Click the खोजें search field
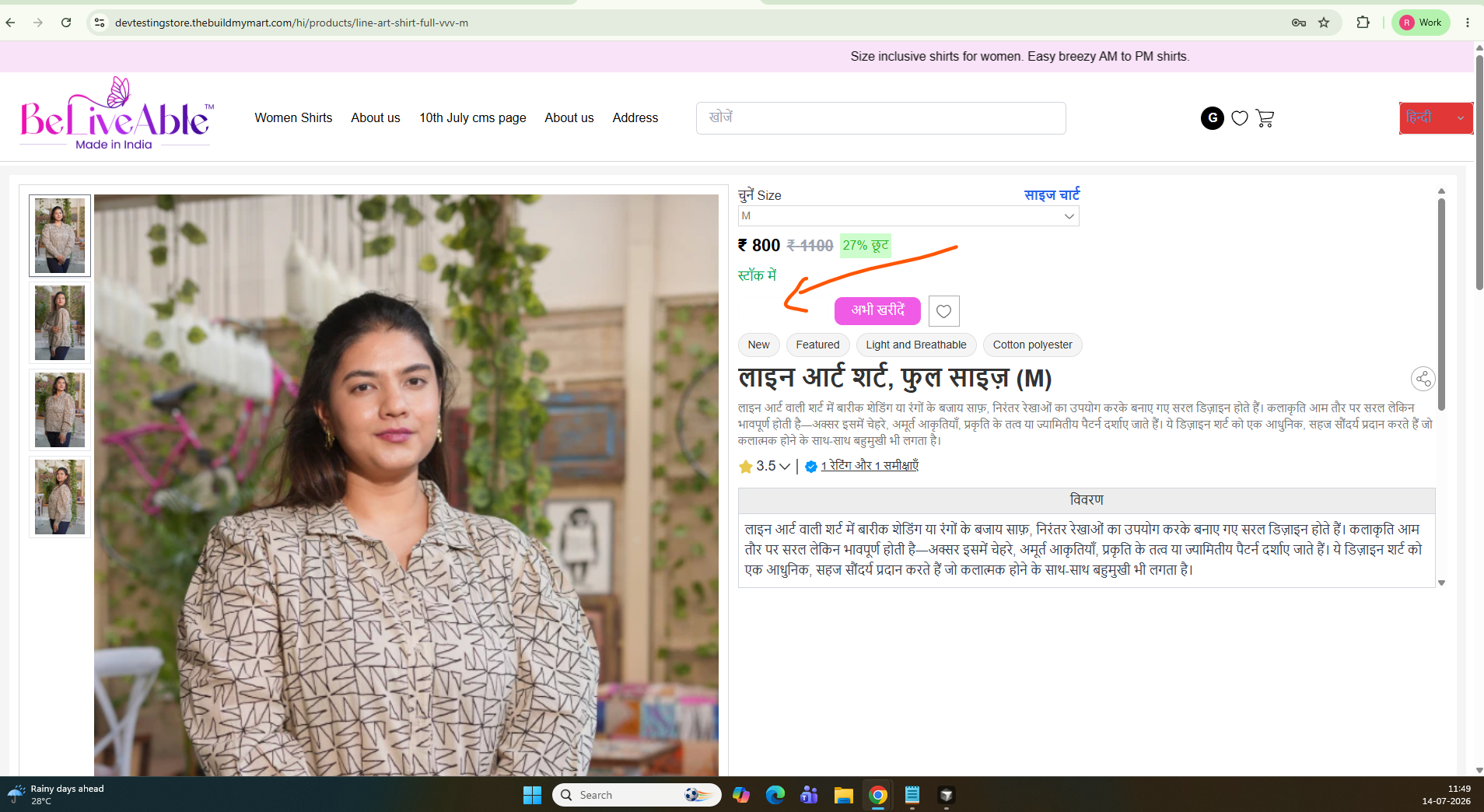Screen dimensions: 1484x812 tap(880, 117)
